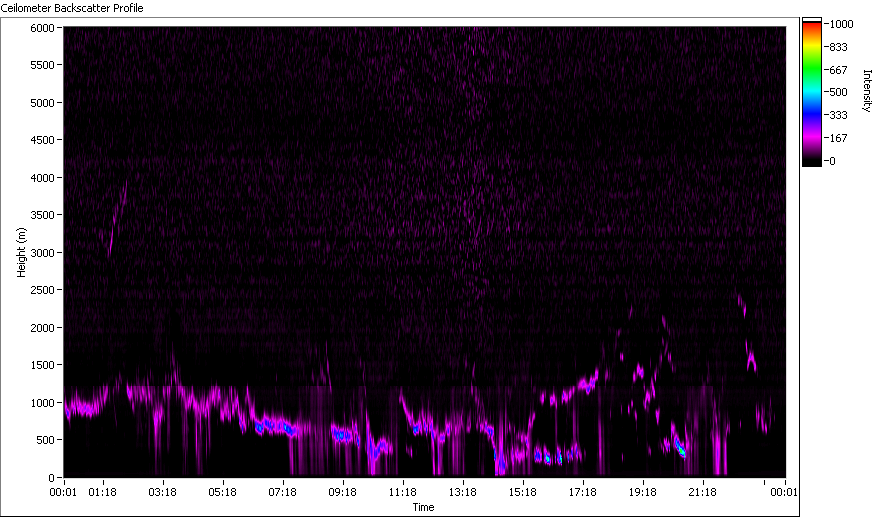The height and width of the screenshot is (517, 876).
Task: Click the 500 height axis value
Action: 46,440
